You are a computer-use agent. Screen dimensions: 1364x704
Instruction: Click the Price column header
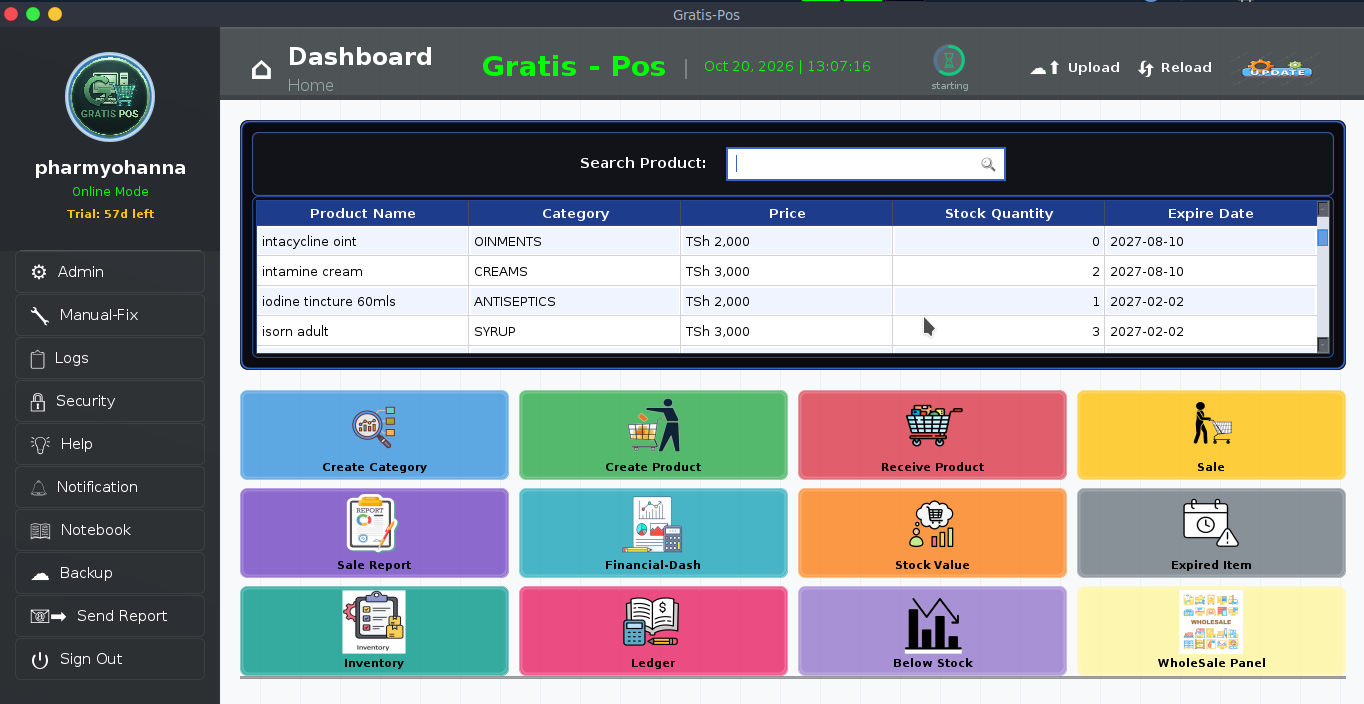pos(787,213)
